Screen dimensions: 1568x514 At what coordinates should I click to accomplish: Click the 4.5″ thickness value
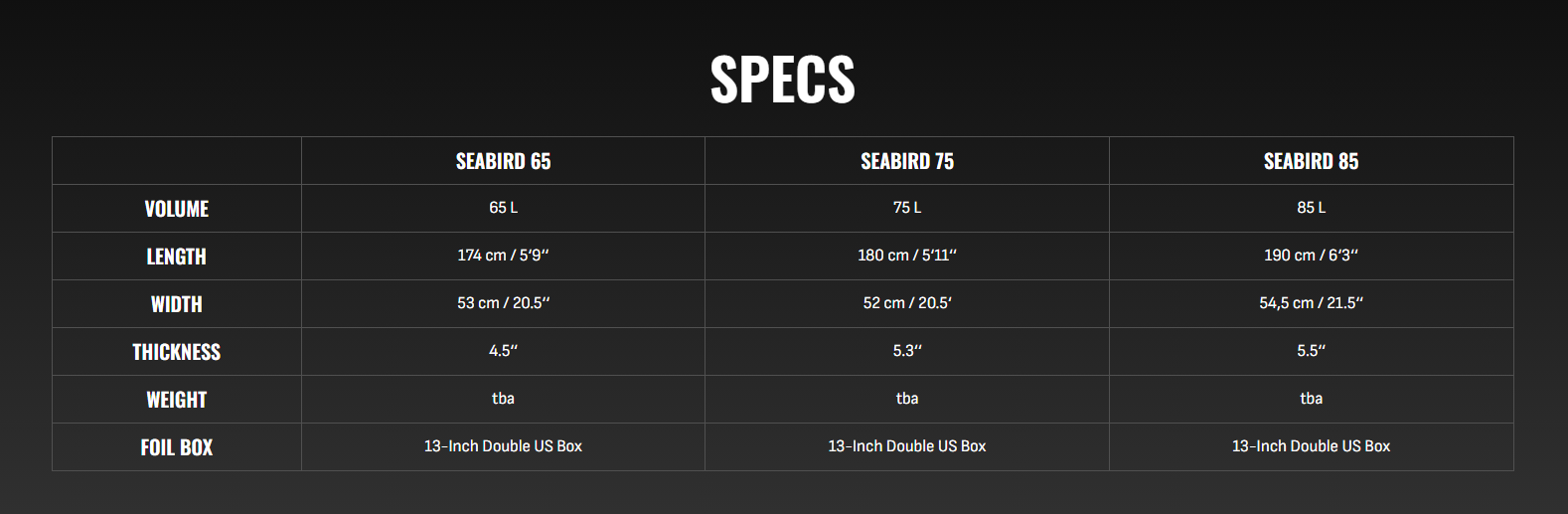503,351
